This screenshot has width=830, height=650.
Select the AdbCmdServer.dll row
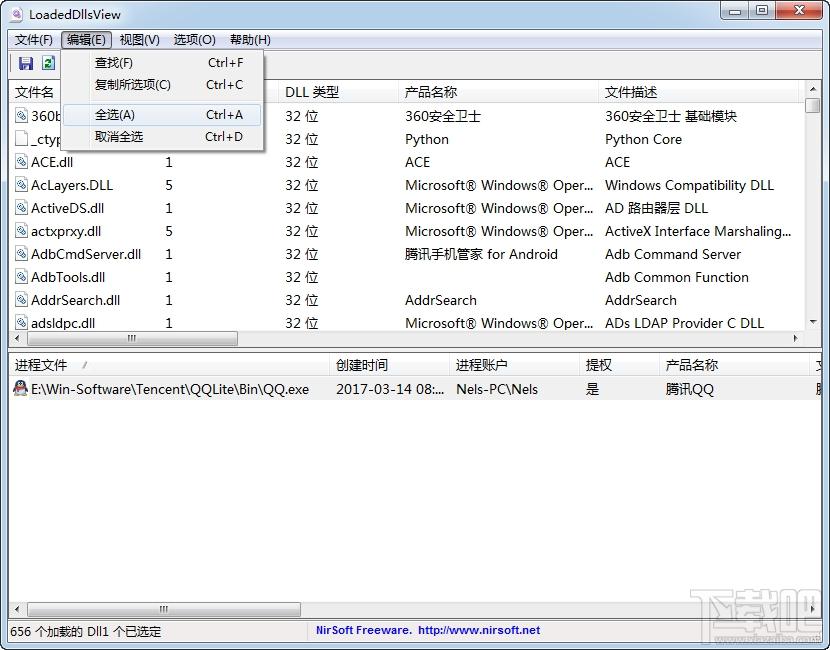pos(407,254)
